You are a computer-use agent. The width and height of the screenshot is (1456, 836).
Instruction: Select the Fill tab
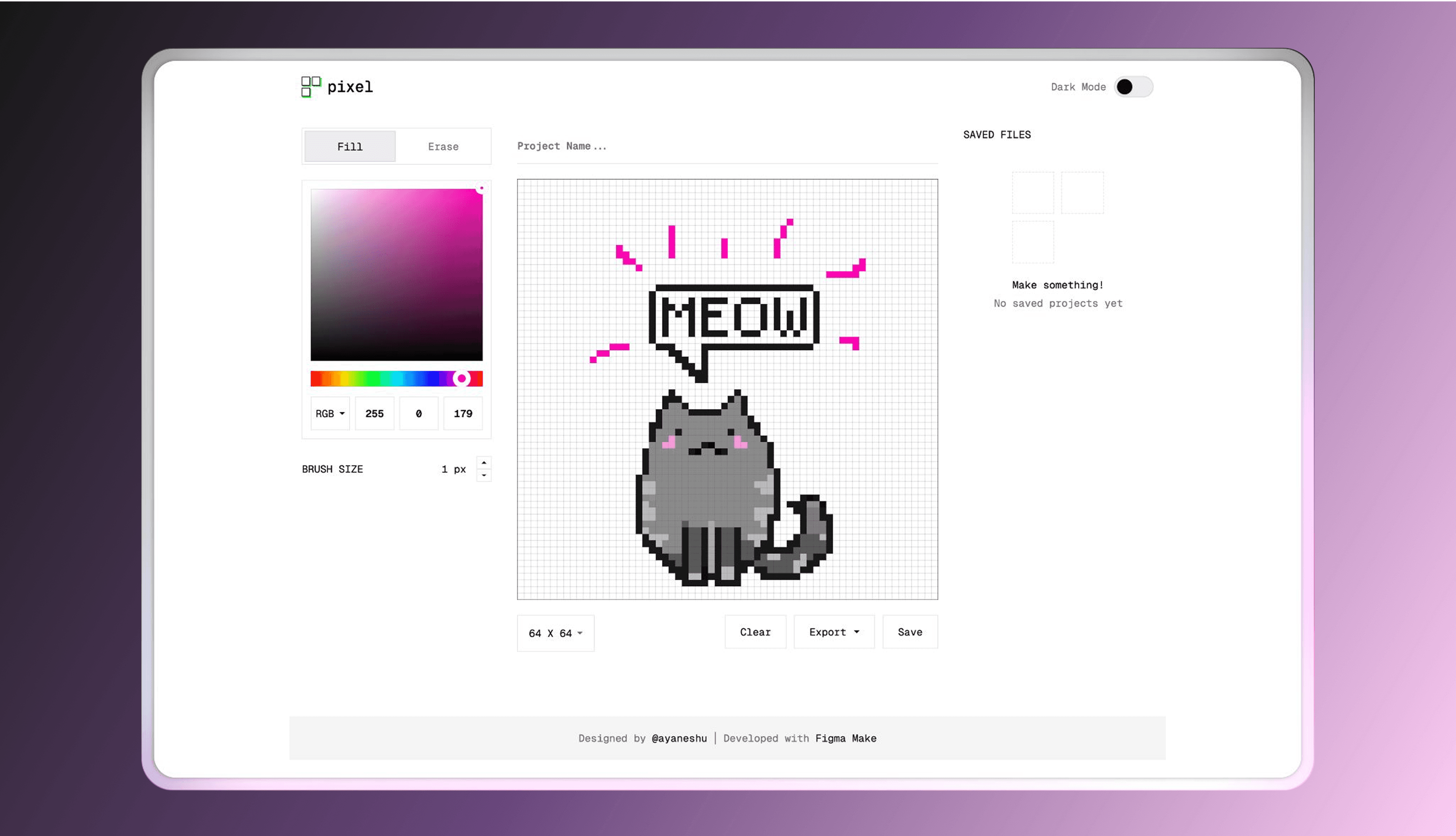point(350,146)
